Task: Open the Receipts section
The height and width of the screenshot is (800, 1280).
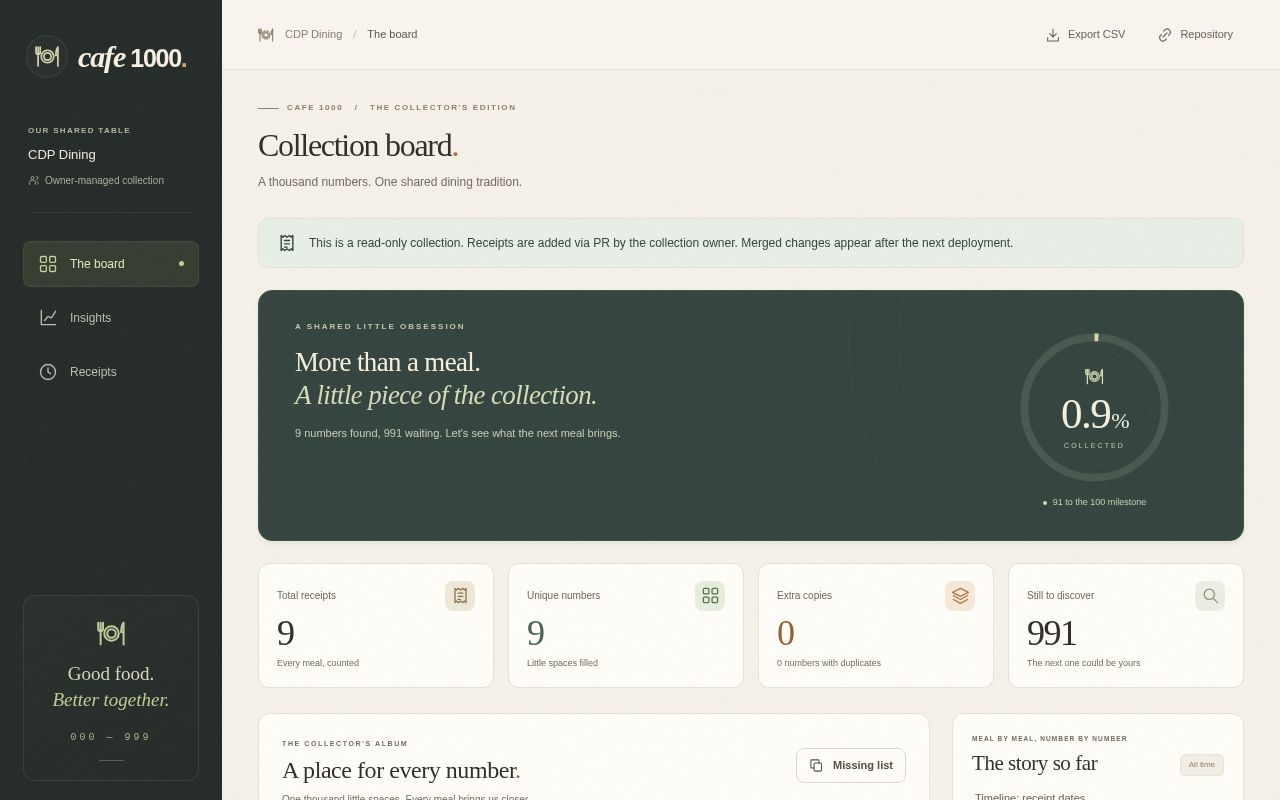Action: [x=111, y=372]
